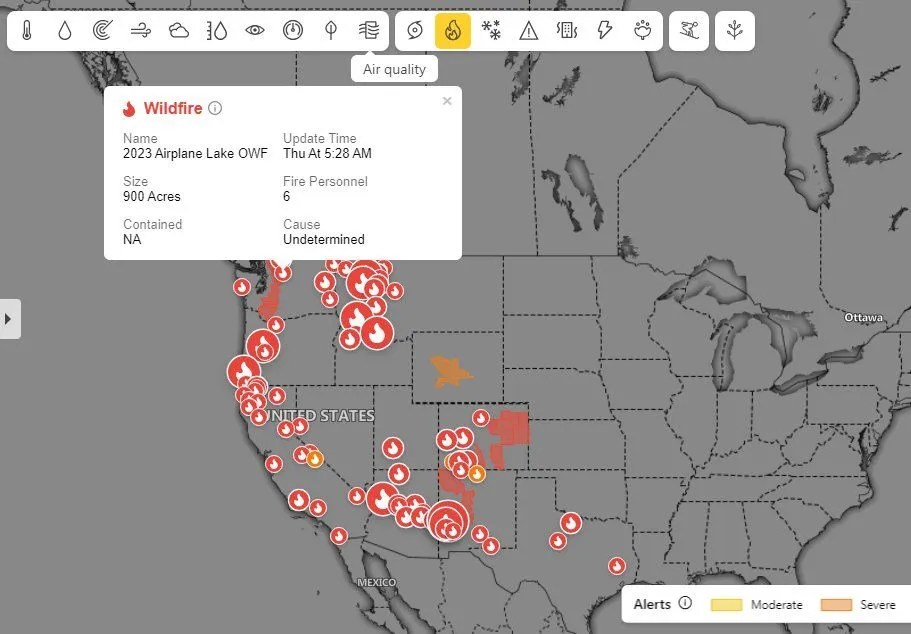
Task: Click the "Undetermined" cause value
Action: pos(324,239)
